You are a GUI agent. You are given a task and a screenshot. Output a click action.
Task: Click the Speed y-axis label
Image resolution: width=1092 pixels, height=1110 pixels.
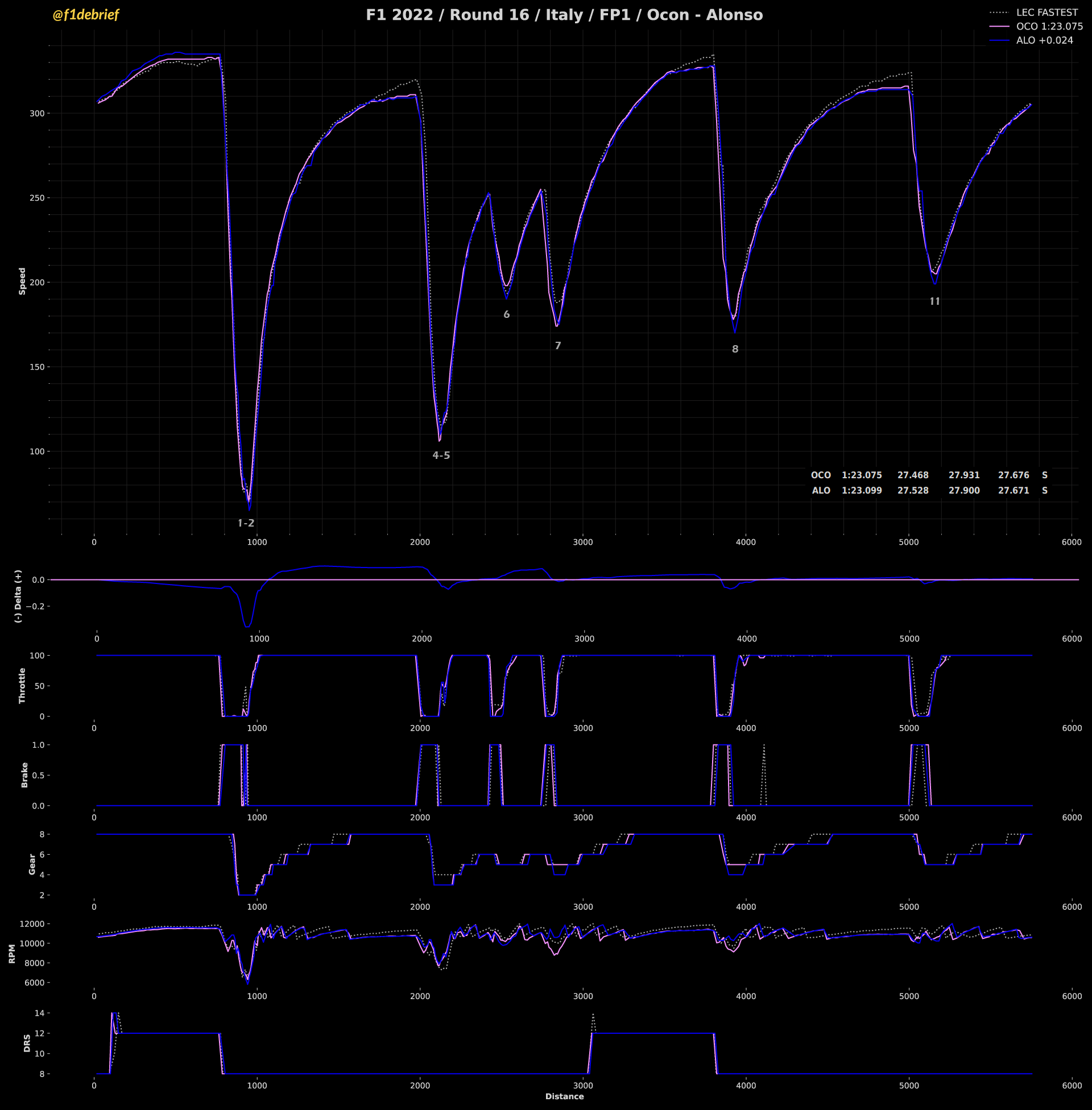22,281
